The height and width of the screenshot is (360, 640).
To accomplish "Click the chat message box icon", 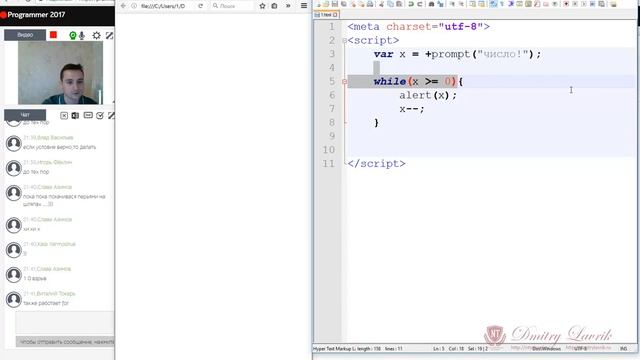I will tap(88, 116).
